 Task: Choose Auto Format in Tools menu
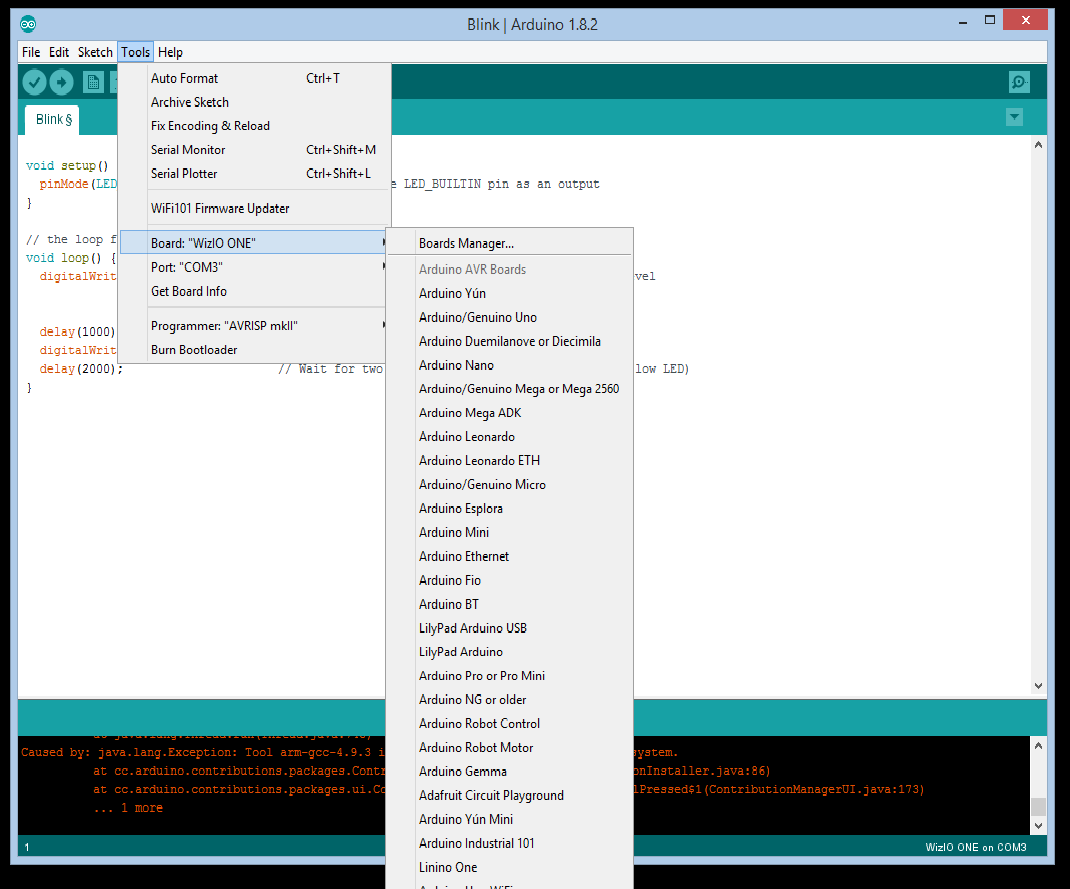point(254,78)
